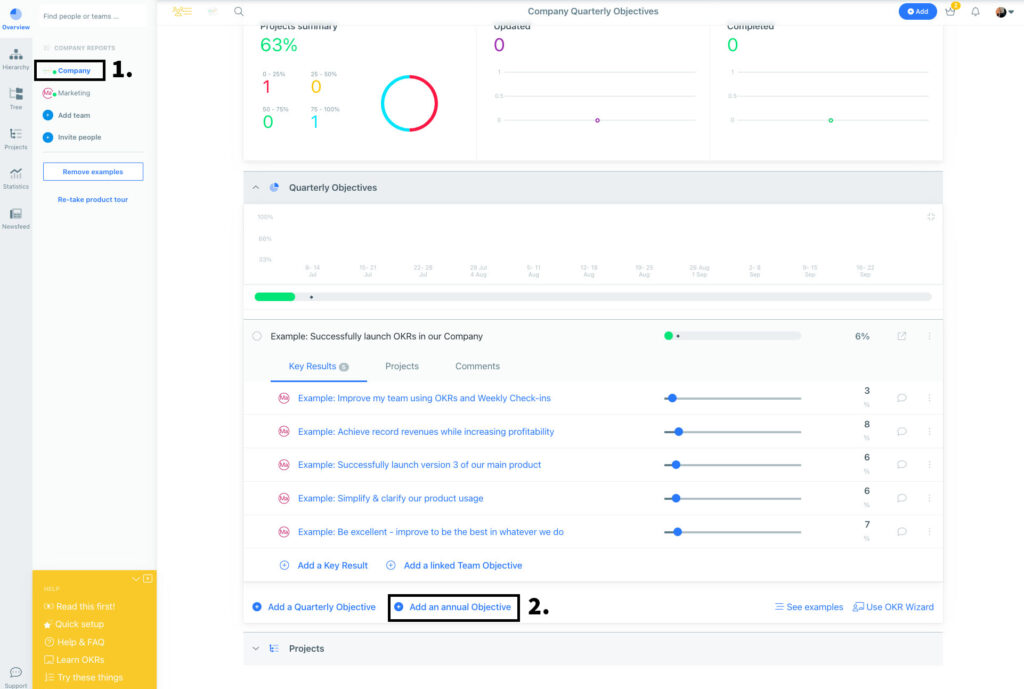Click See examples link
Viewport: 1024px width, 689px height.
click(x=809, y=607)
